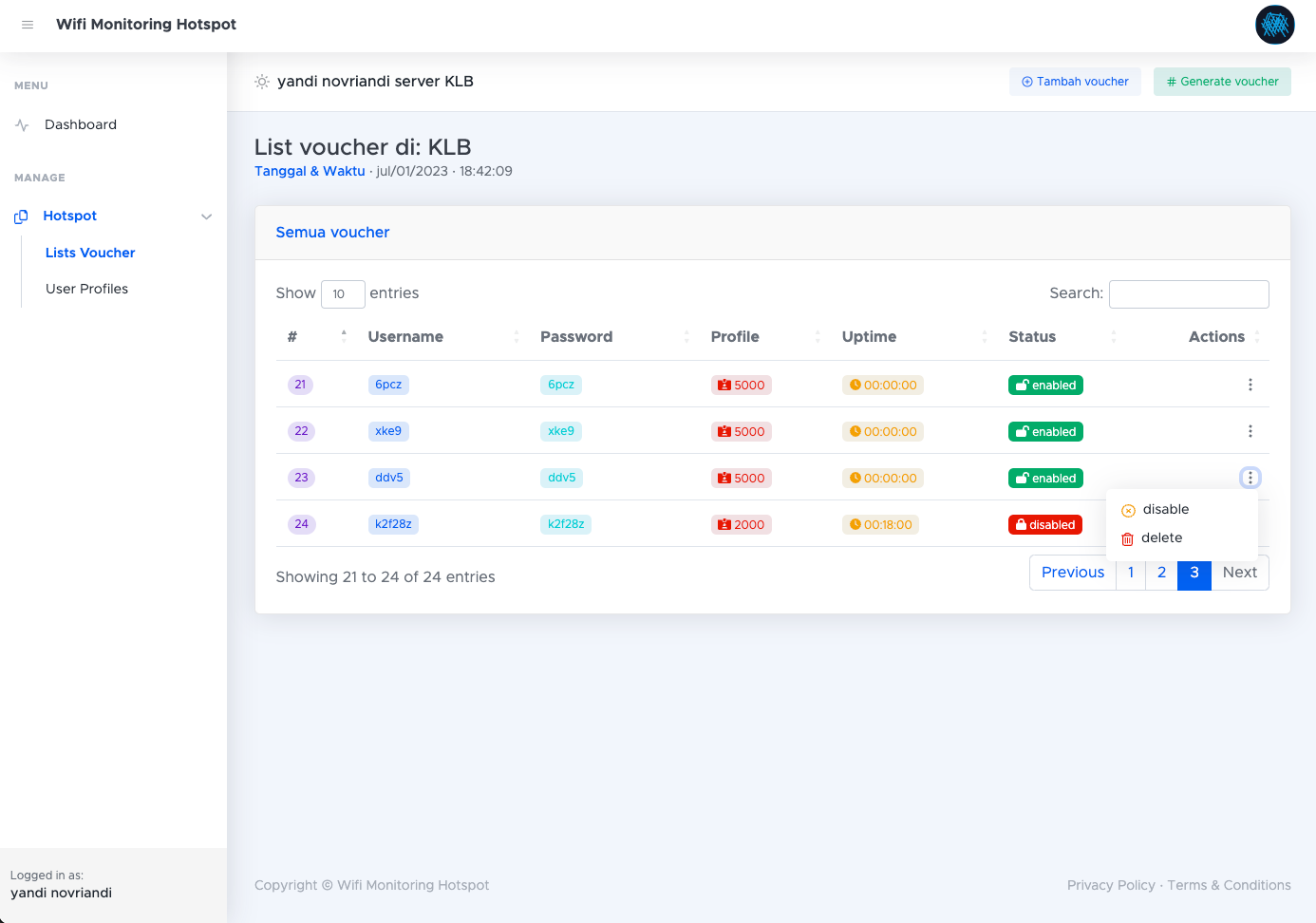Click the hamburger menu icon
This screenshot has height=923, width=1316.
pyautogui.click(x=28, y=25)
